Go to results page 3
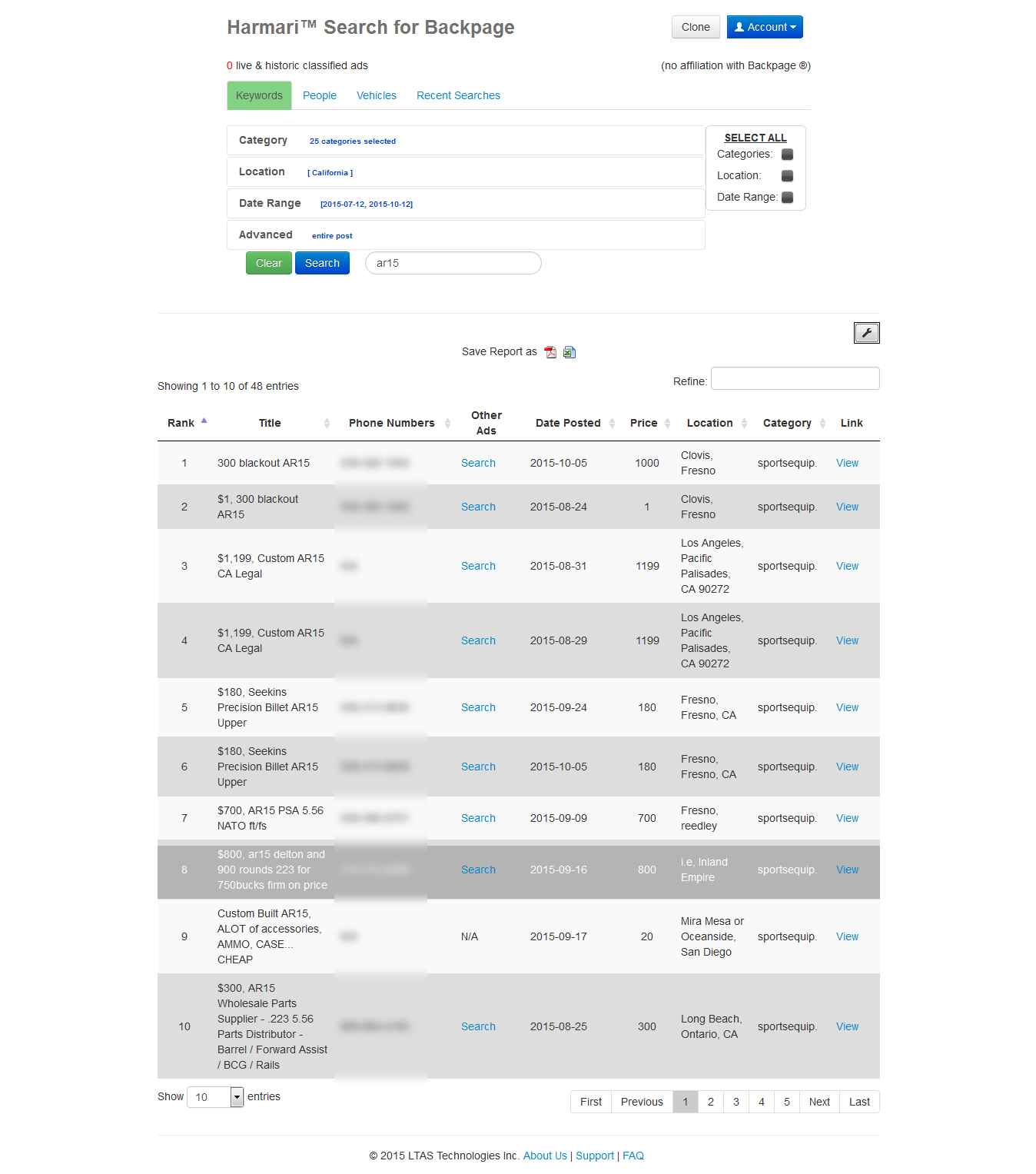Image resolution: width=1036 pixels, height=1174 pixels. (x=736, y=1102)
